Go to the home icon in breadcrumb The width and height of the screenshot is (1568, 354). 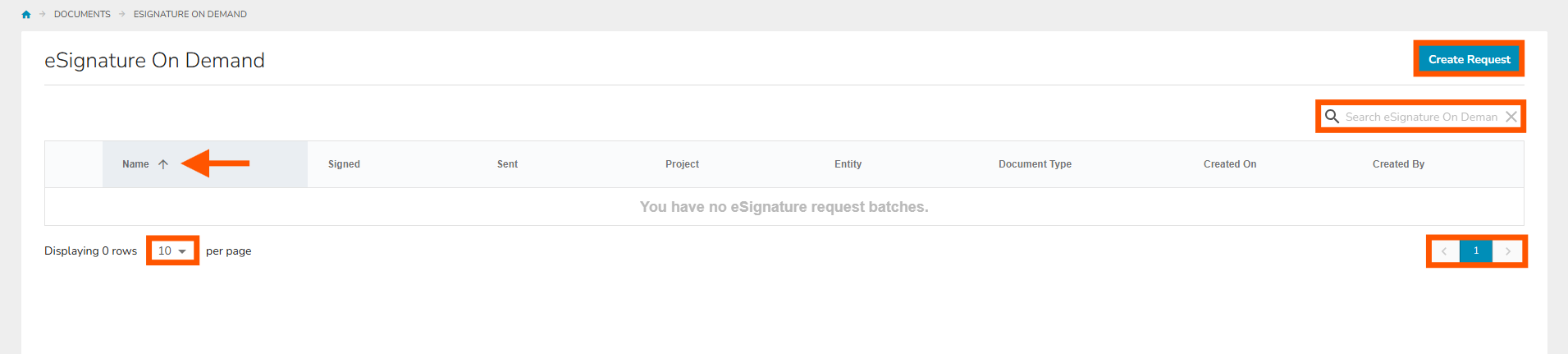pos(26,14)
